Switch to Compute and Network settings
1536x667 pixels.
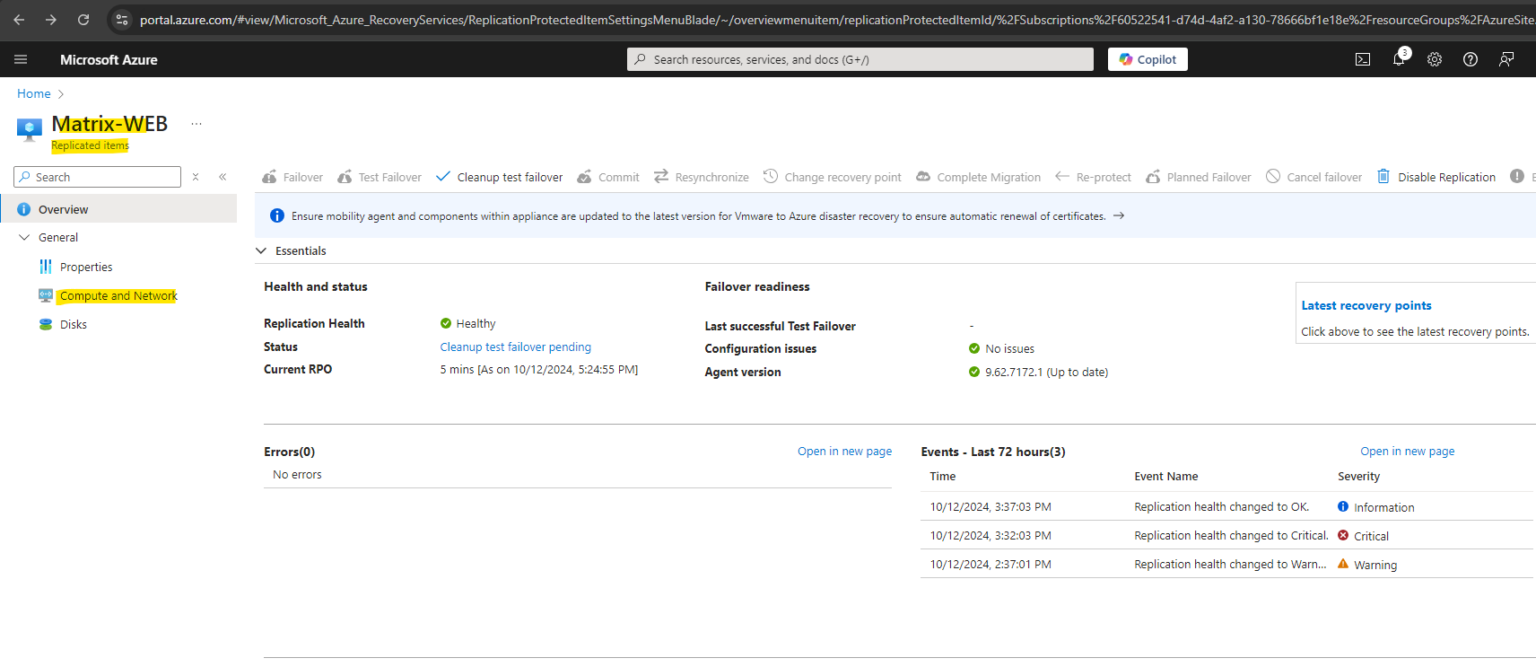(x=118, y=295)
